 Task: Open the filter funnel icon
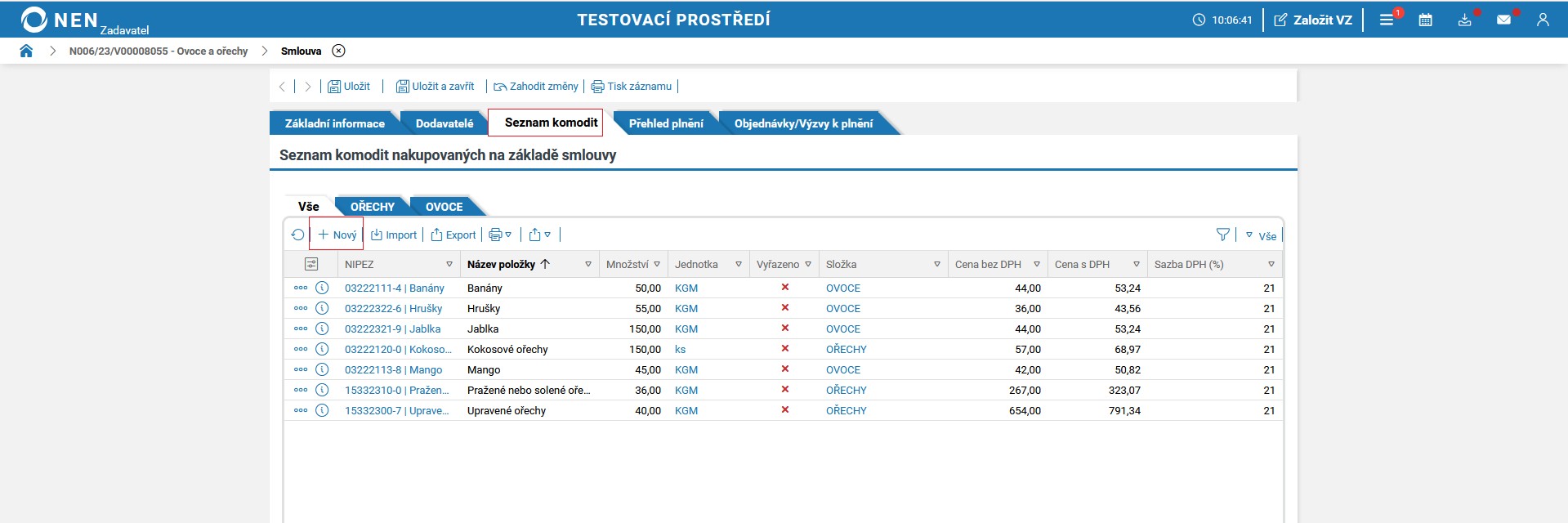(1222, 235)
